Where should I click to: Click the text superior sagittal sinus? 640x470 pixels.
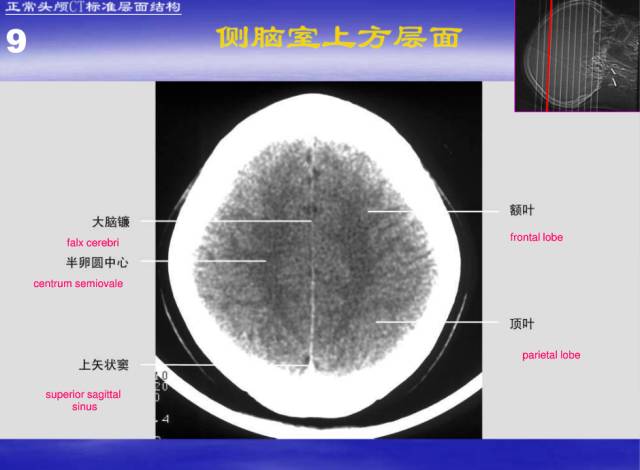83,401
